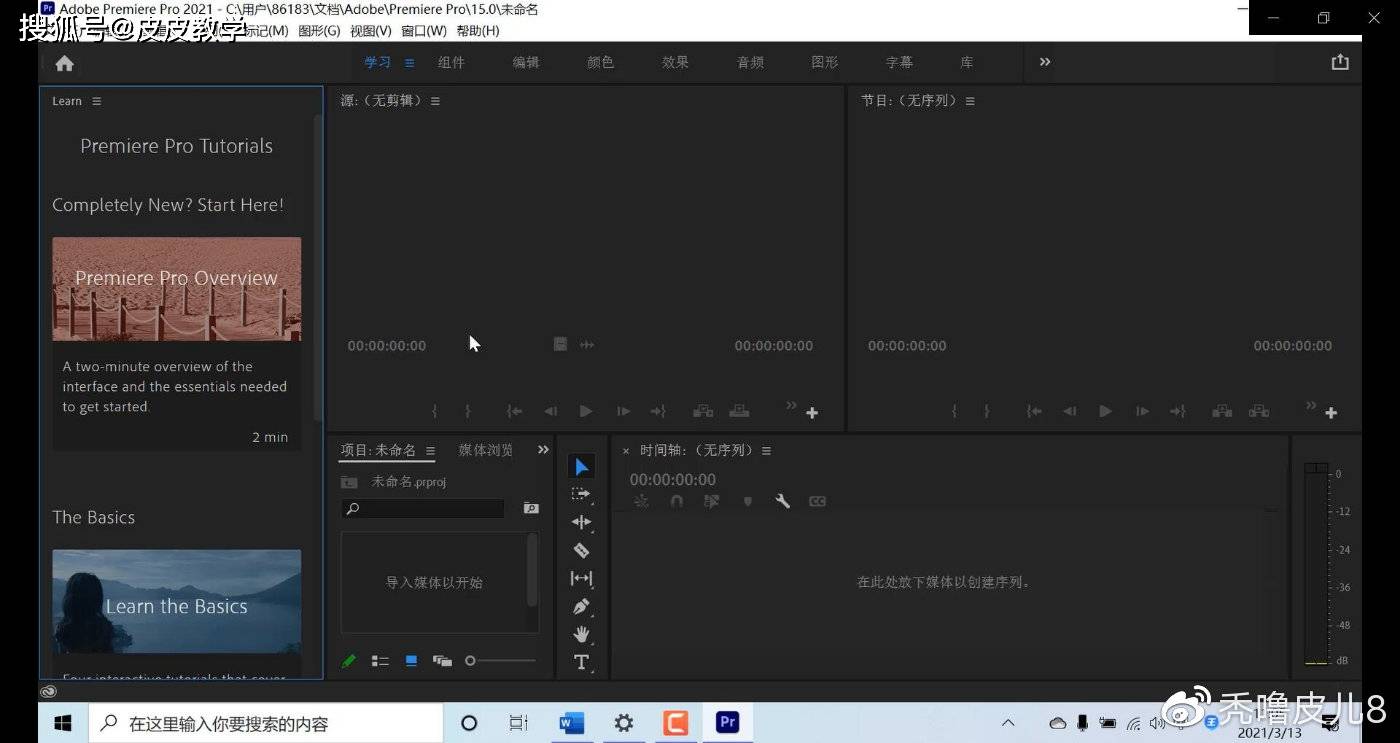Expand workspace overflow chevrons
Screen dimensions: 1400x743
click(1045, 62)
